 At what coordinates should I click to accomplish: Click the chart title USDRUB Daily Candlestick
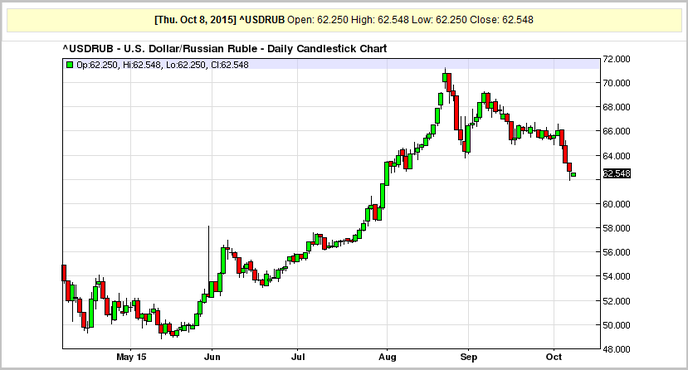pos(225,48)
